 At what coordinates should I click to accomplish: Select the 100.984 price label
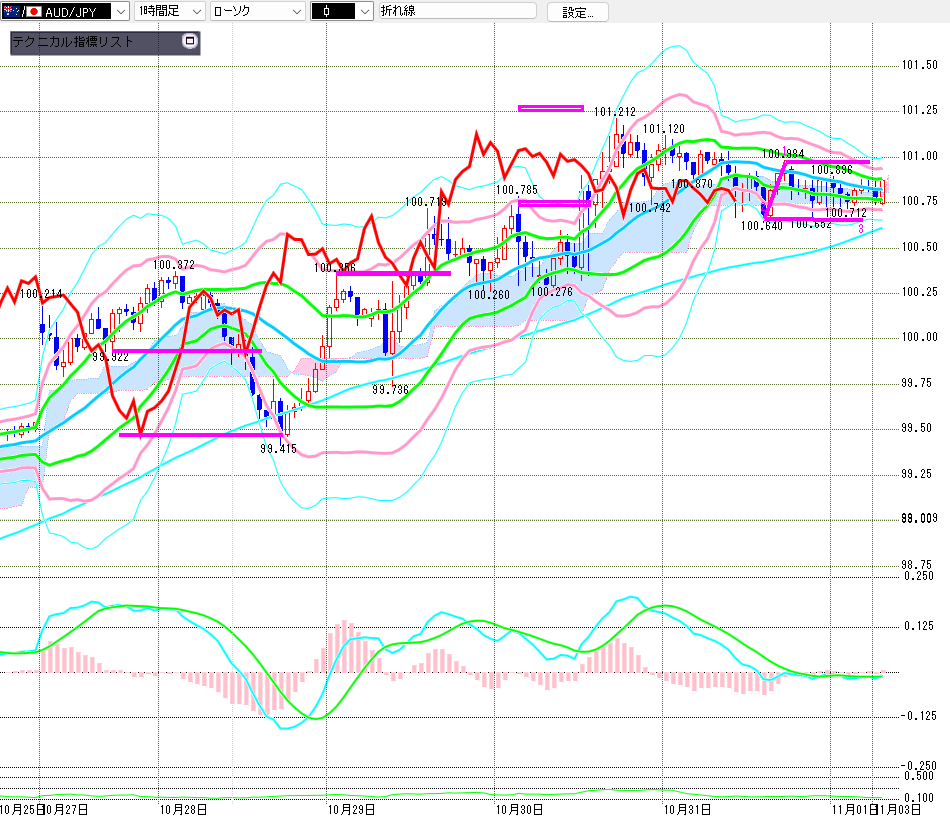coord(783,154)
